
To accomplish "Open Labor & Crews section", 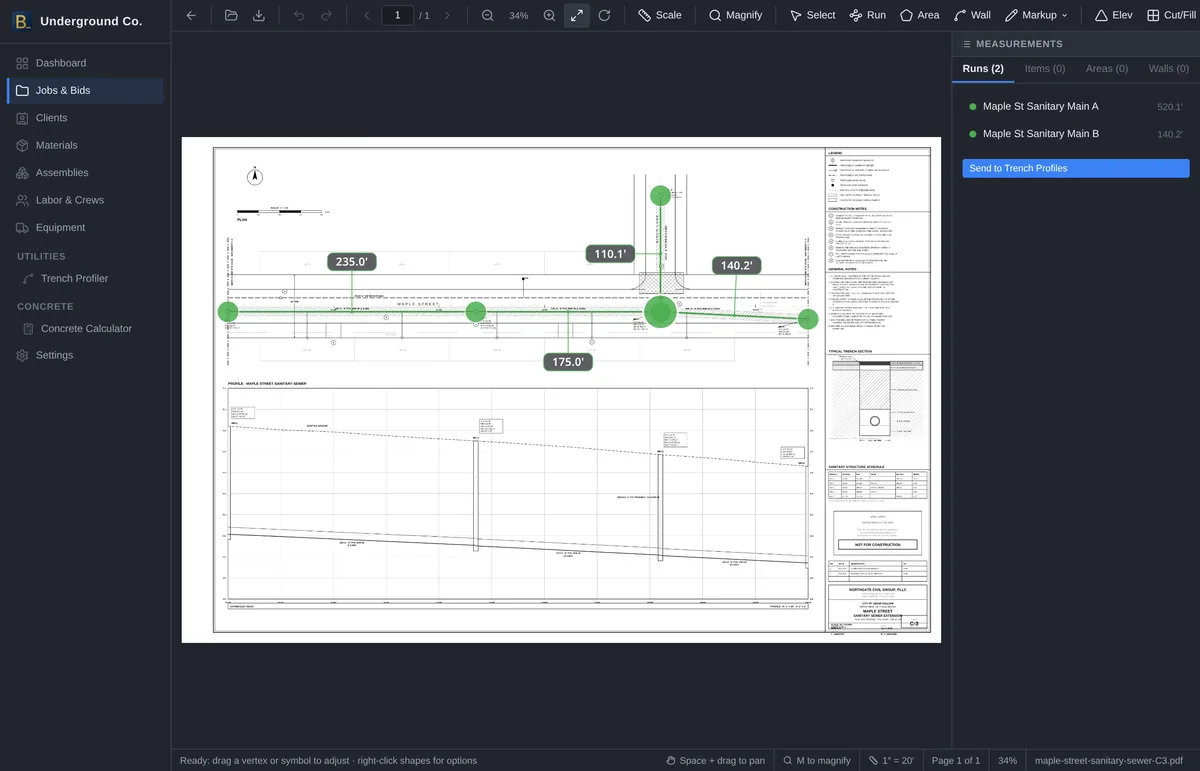I will [85, 200].
